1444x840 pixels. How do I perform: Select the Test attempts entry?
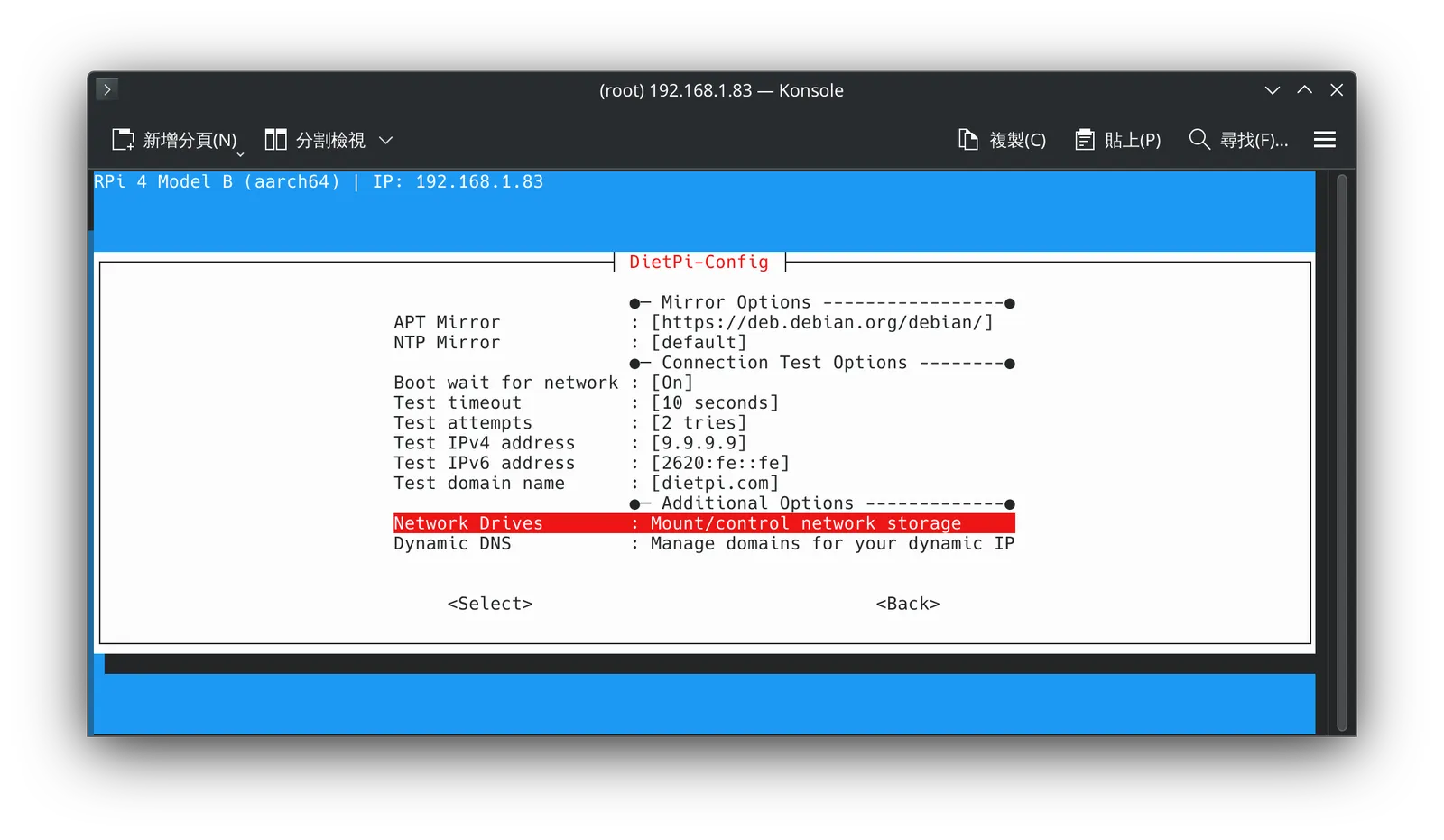click(x=704, y=422)
